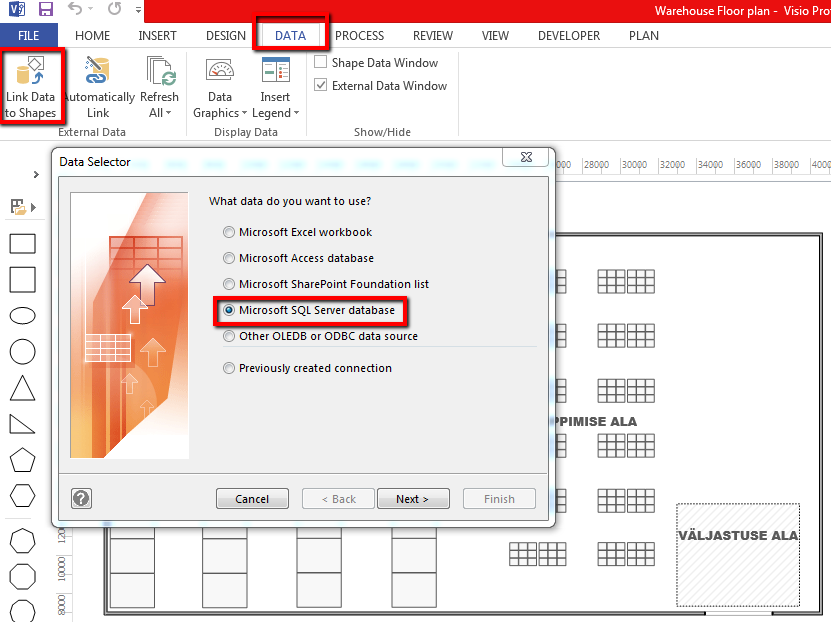Switch to the DESIGN tab
Screen dimensions: 831x622
(x=226, y=35)
